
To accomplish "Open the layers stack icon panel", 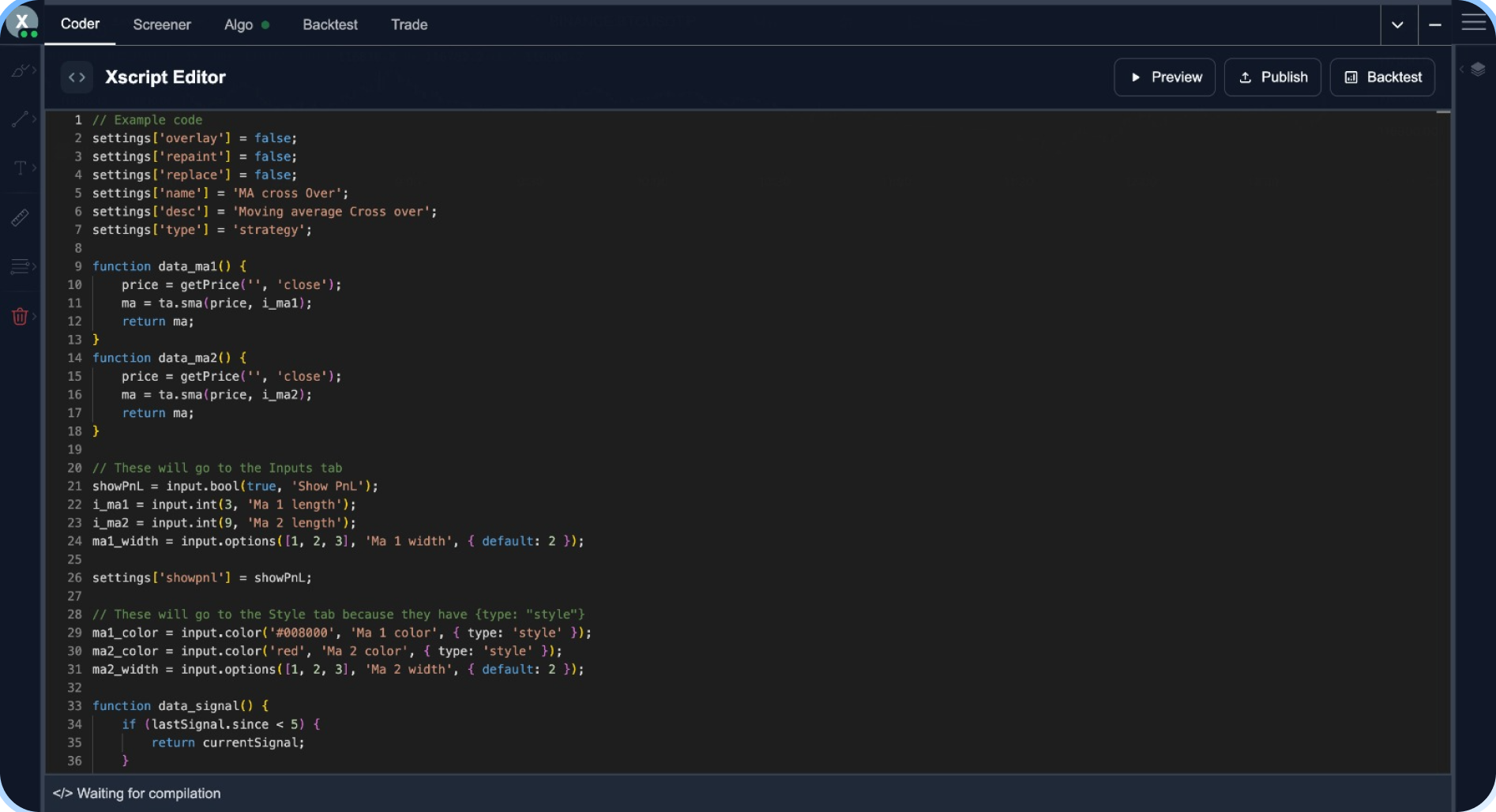I will [1478, 70].
